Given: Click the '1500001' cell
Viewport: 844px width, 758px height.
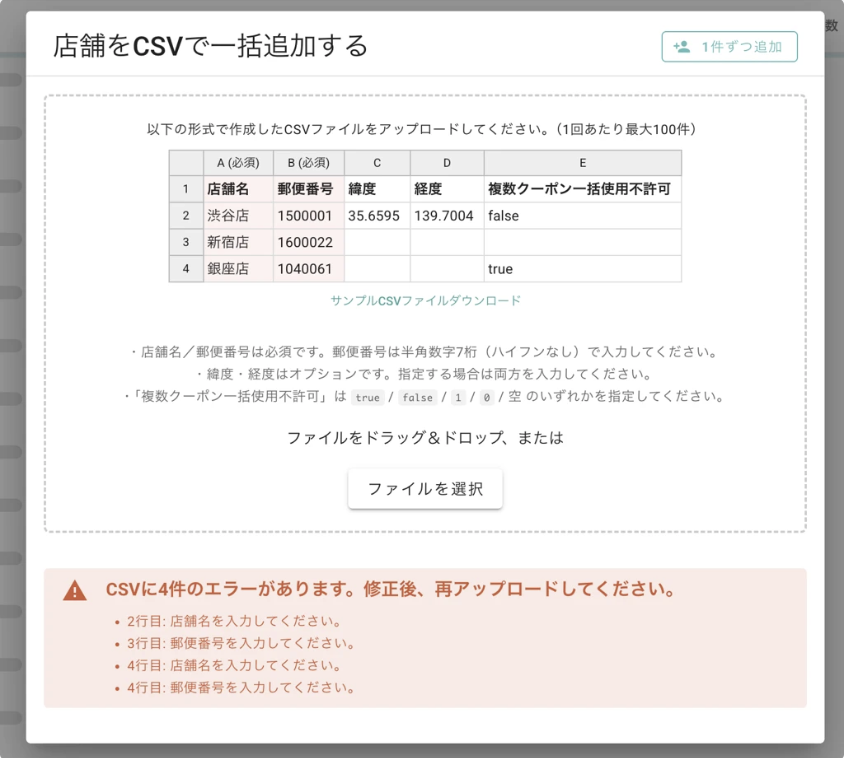Looking at the screenshot, I should click(308, 216).
